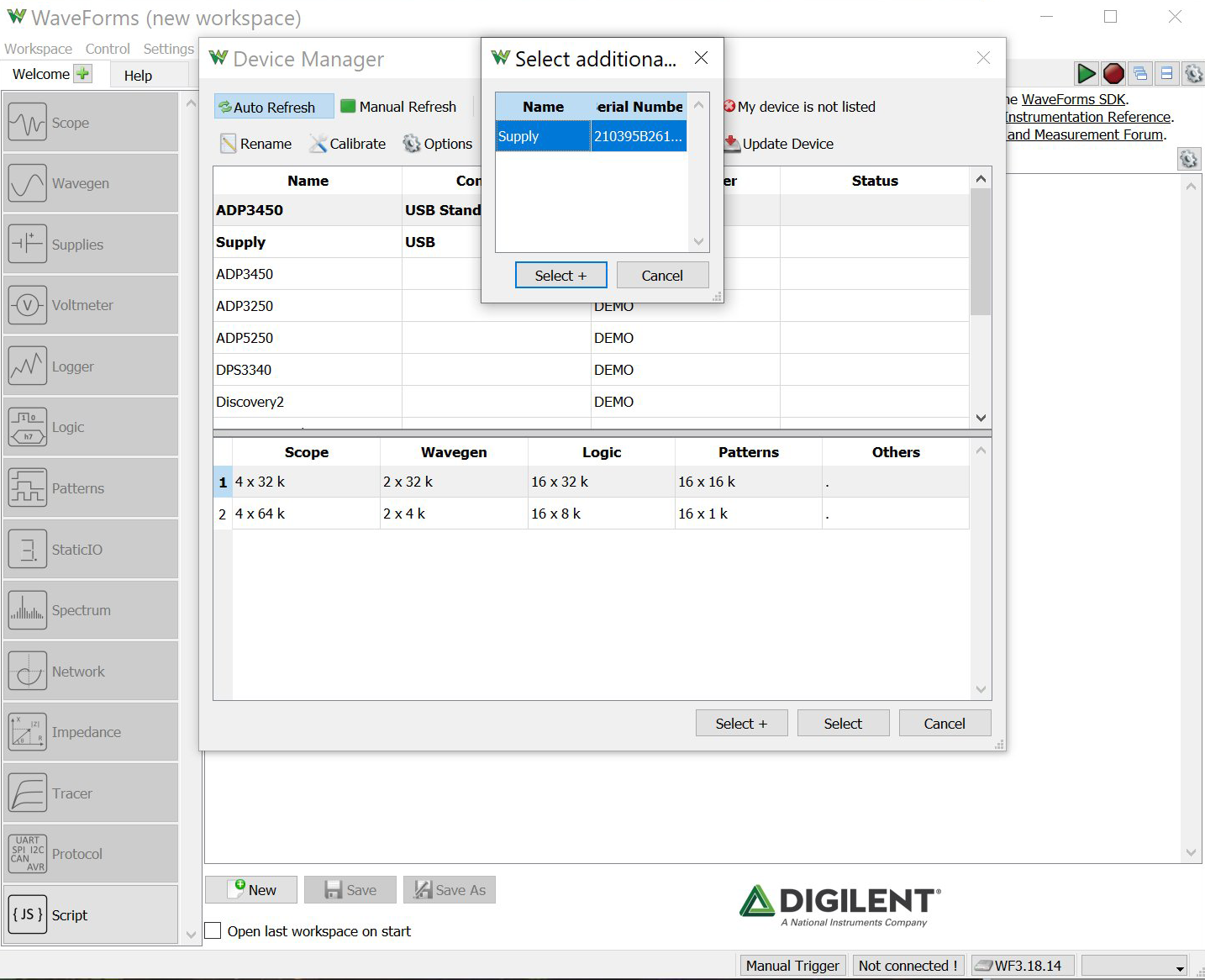This screenshot has width=1205, height=980.
Task: Click the Manual Trigger status button
Action: click(x=792, y=966)
